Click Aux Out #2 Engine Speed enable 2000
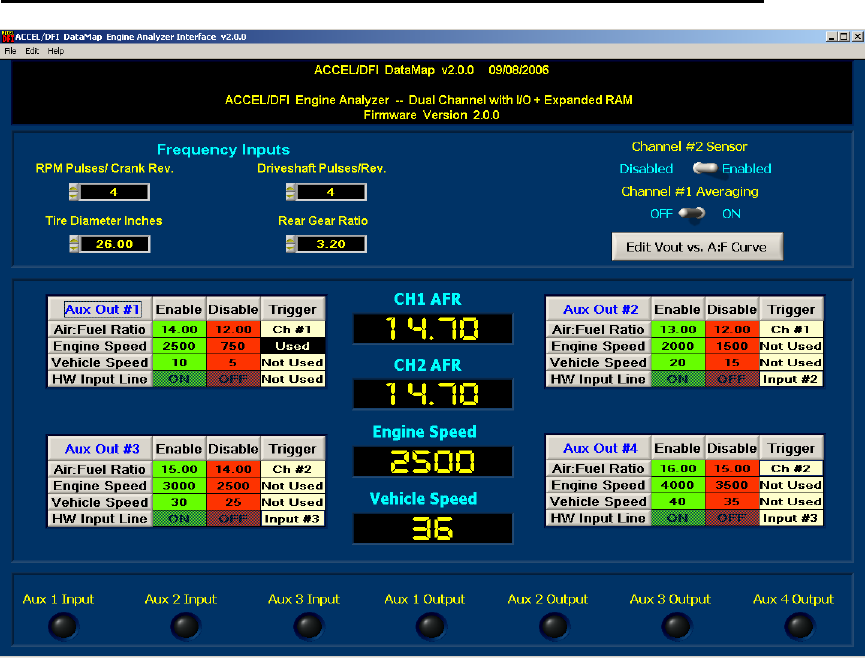 678,346
